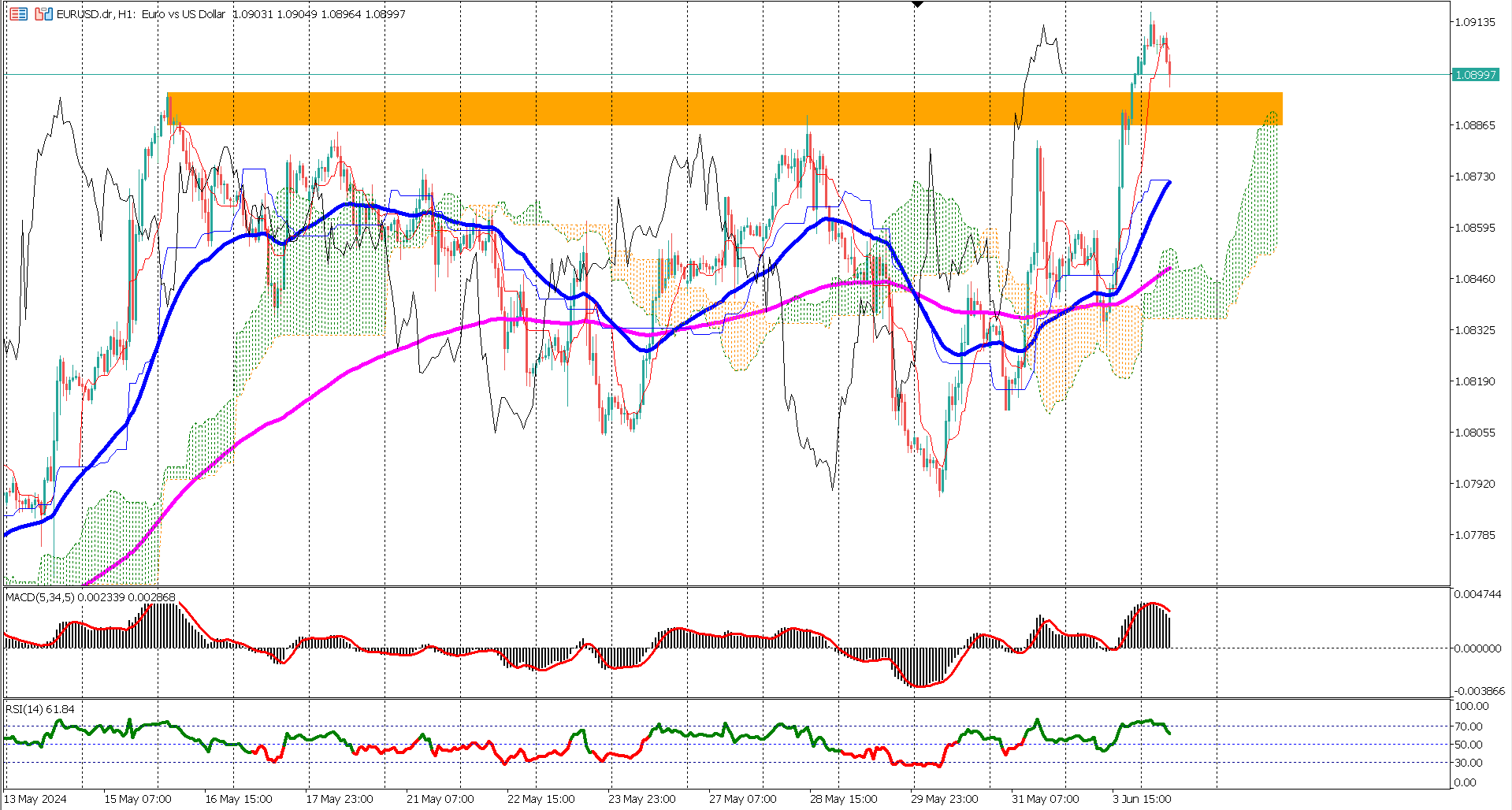Click the current price label 1.08997
Screen dimensions: 1512x810
pos(1475,75)
